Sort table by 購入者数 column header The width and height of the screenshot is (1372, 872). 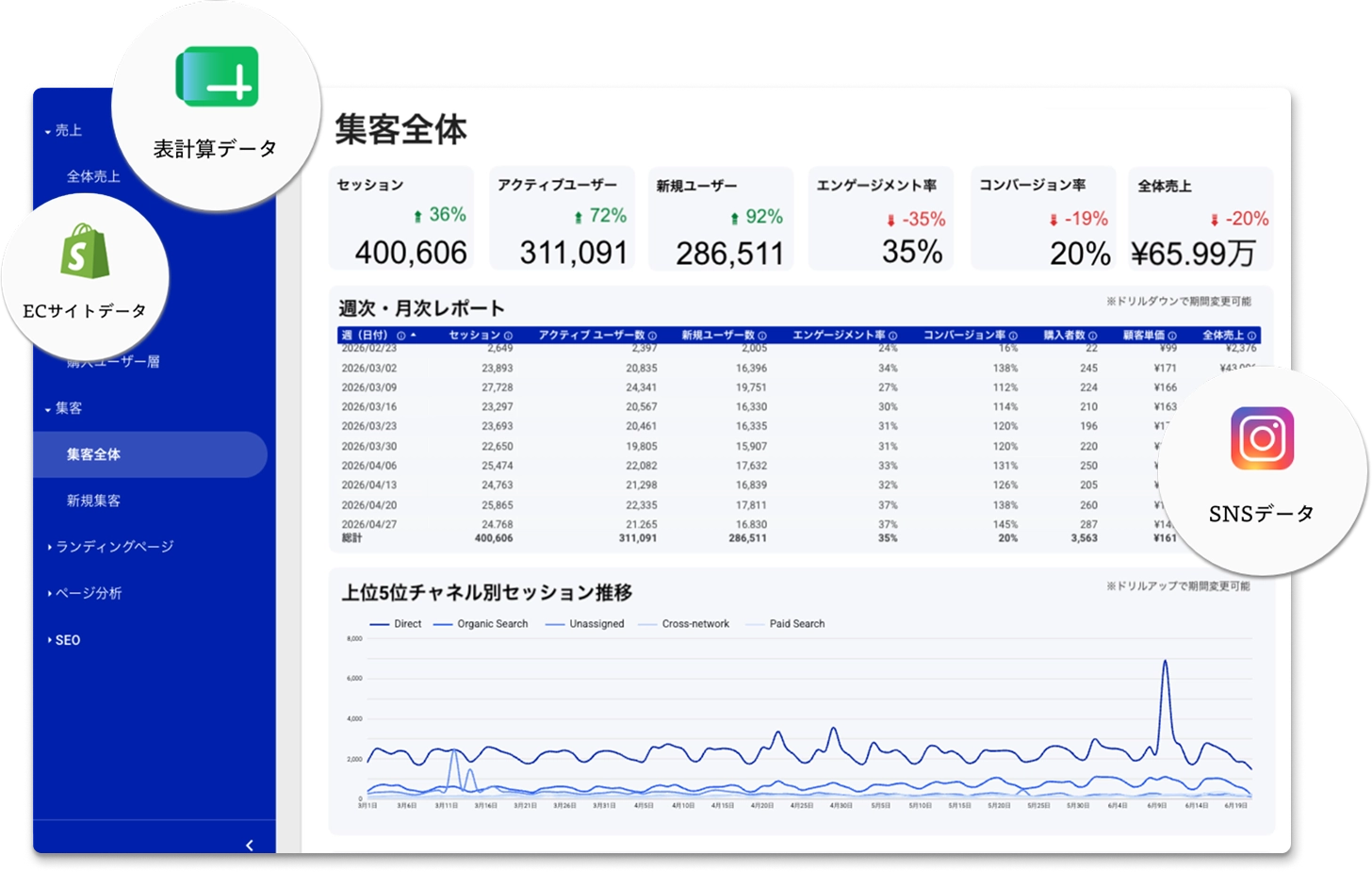click(1064, 336)
